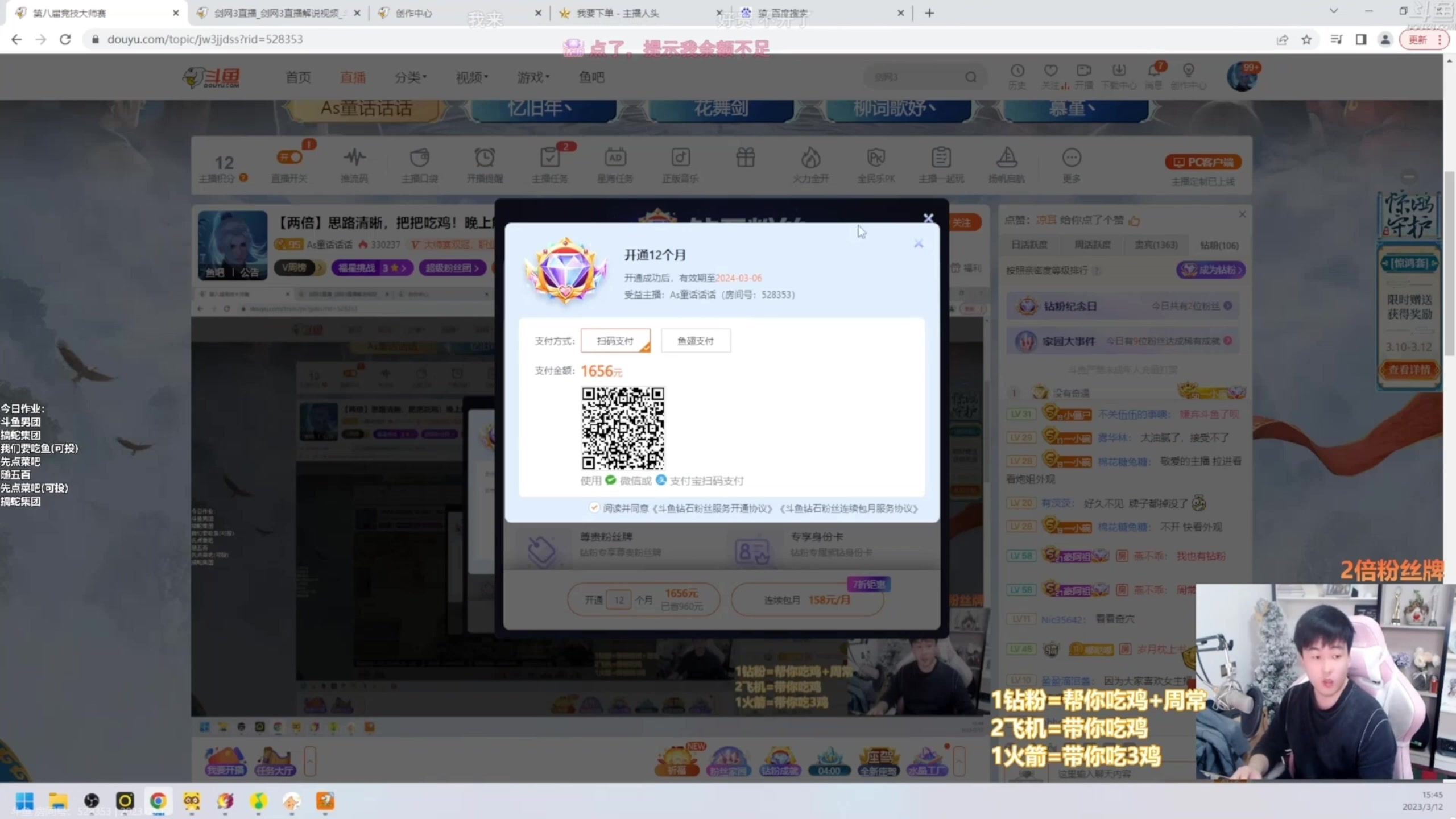This screenshot has height=819, width=1456.
Task: Click the Douyu site search field
Action: [914, 77]
